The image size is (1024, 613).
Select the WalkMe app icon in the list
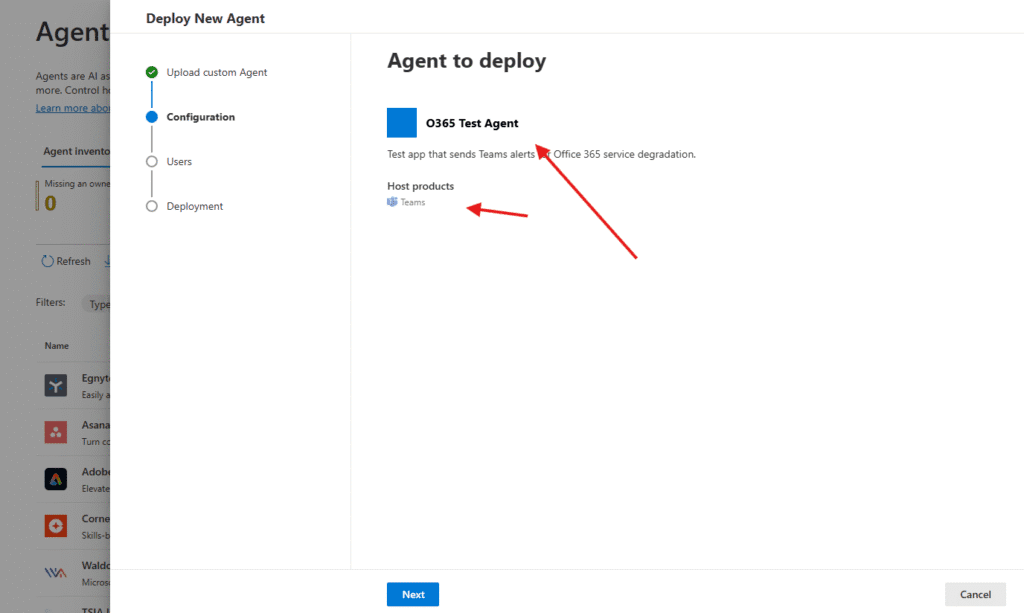pyautogui.click(x=56, y=572)
